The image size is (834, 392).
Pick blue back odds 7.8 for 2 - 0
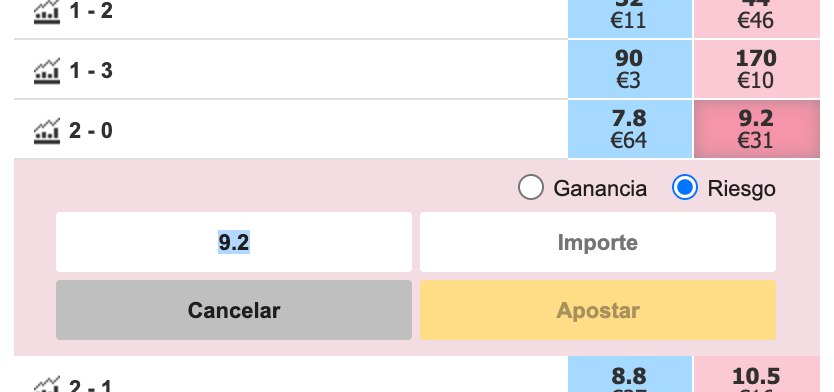point(629,129)
